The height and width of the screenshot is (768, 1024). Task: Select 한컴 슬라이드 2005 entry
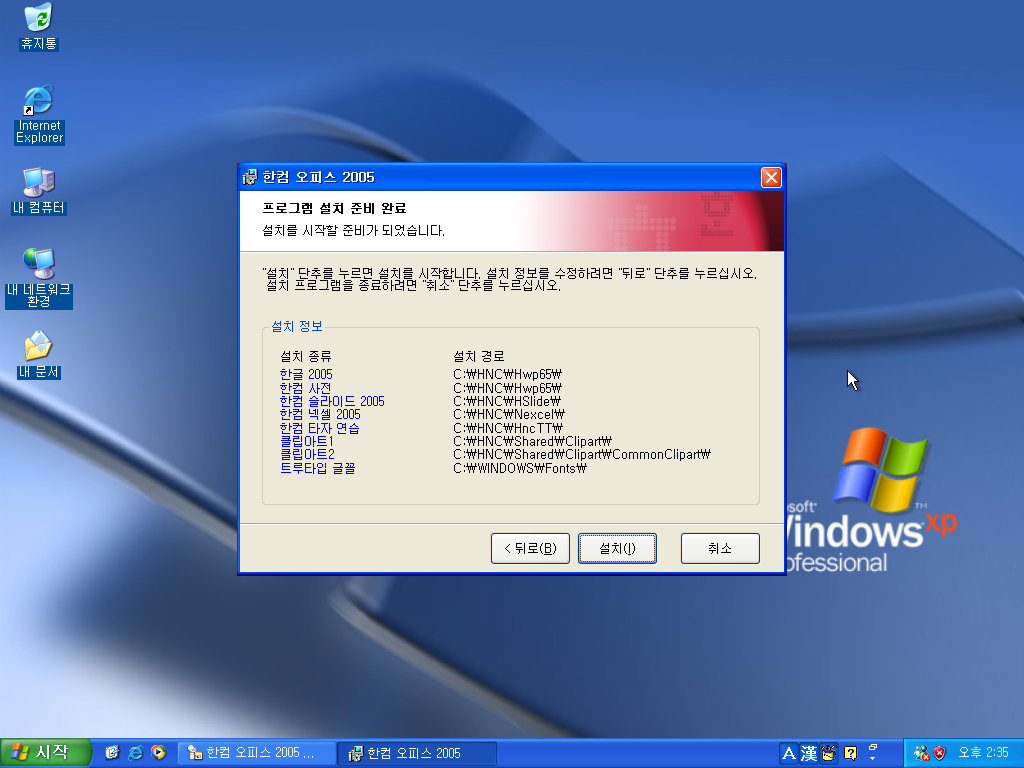332,401
